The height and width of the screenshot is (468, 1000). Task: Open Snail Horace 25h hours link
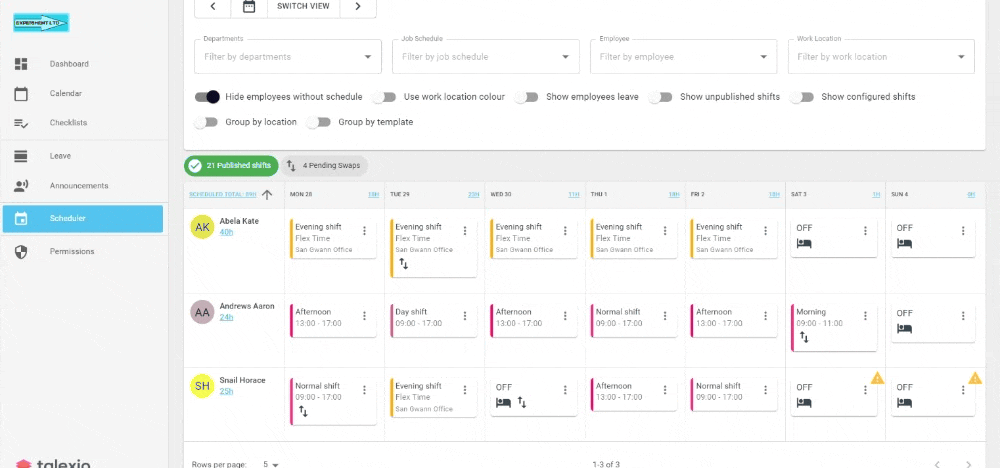226,391
